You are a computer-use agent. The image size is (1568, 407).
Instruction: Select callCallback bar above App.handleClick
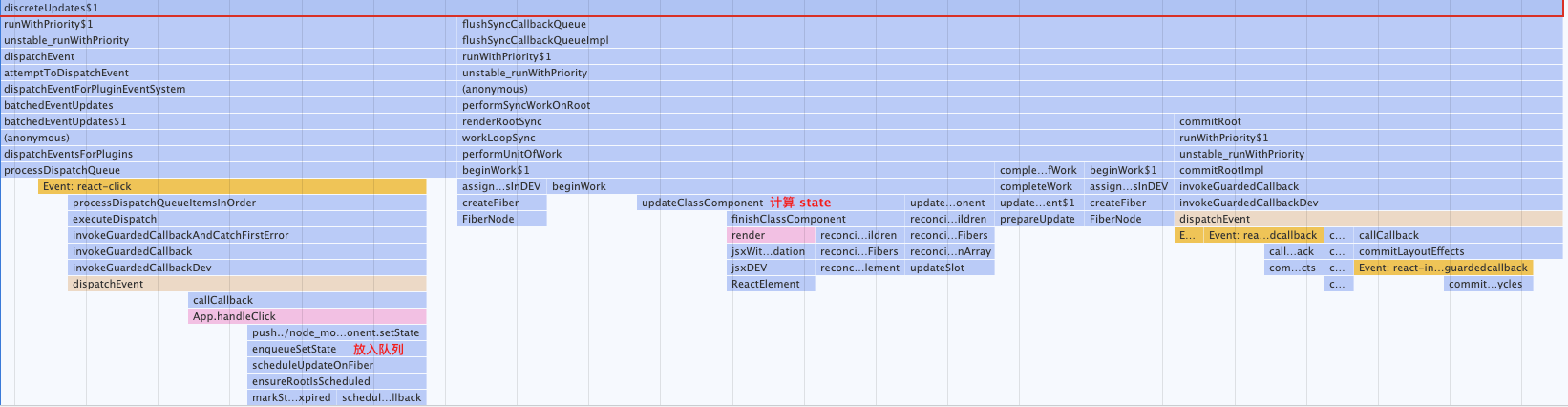coord(307,300)
